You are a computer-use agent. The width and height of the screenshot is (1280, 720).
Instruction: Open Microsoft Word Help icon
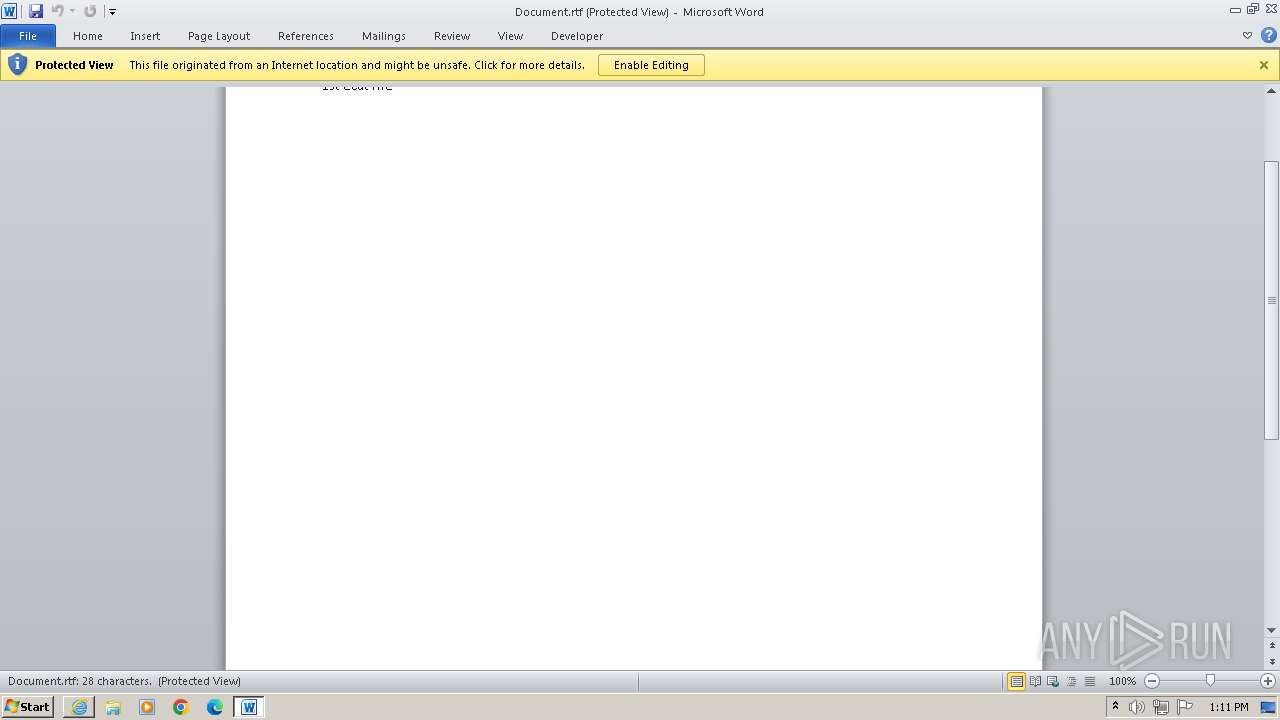(1268, 36)
